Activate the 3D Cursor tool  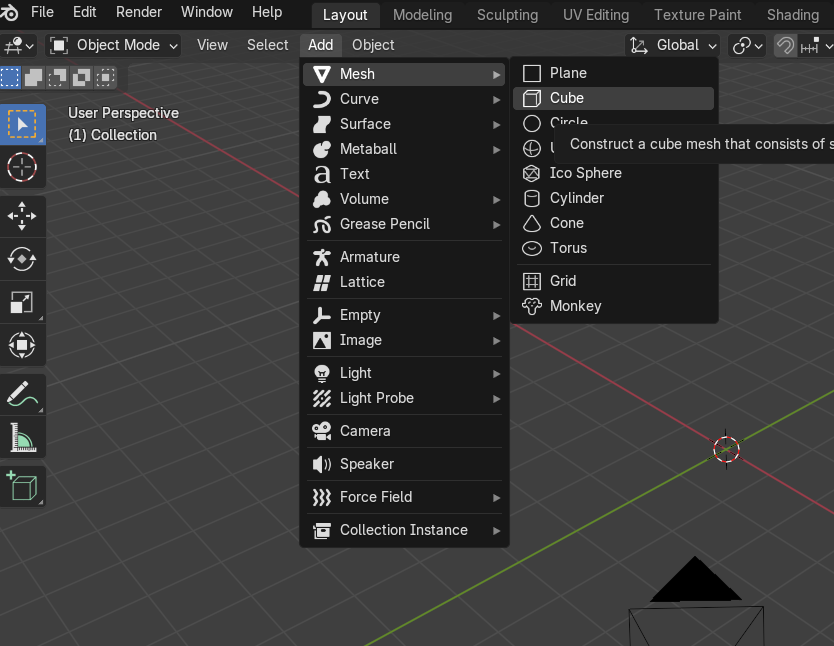22,167
